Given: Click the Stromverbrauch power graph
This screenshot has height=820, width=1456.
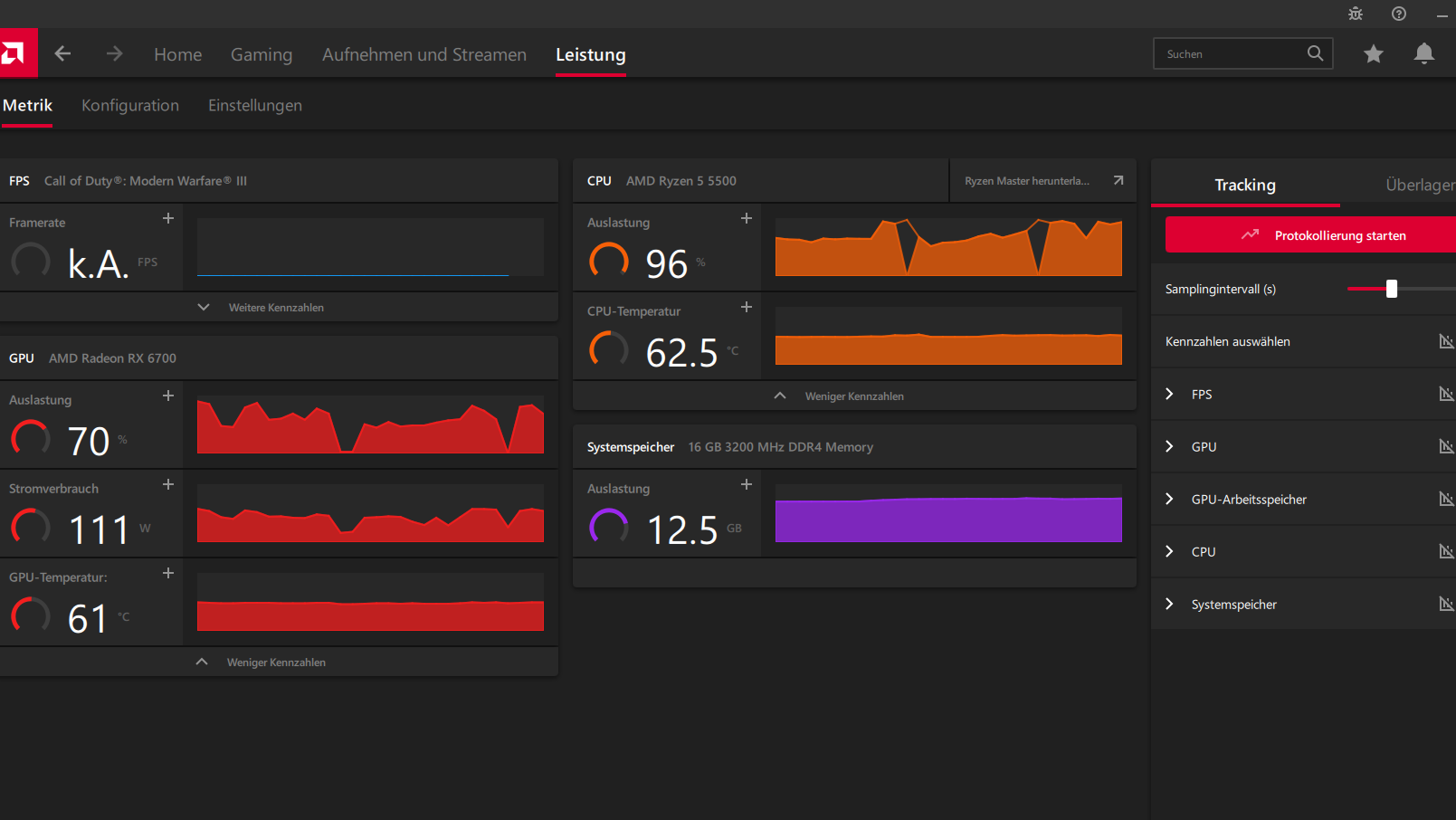Looking at the screenshot, I should (370, 513).
